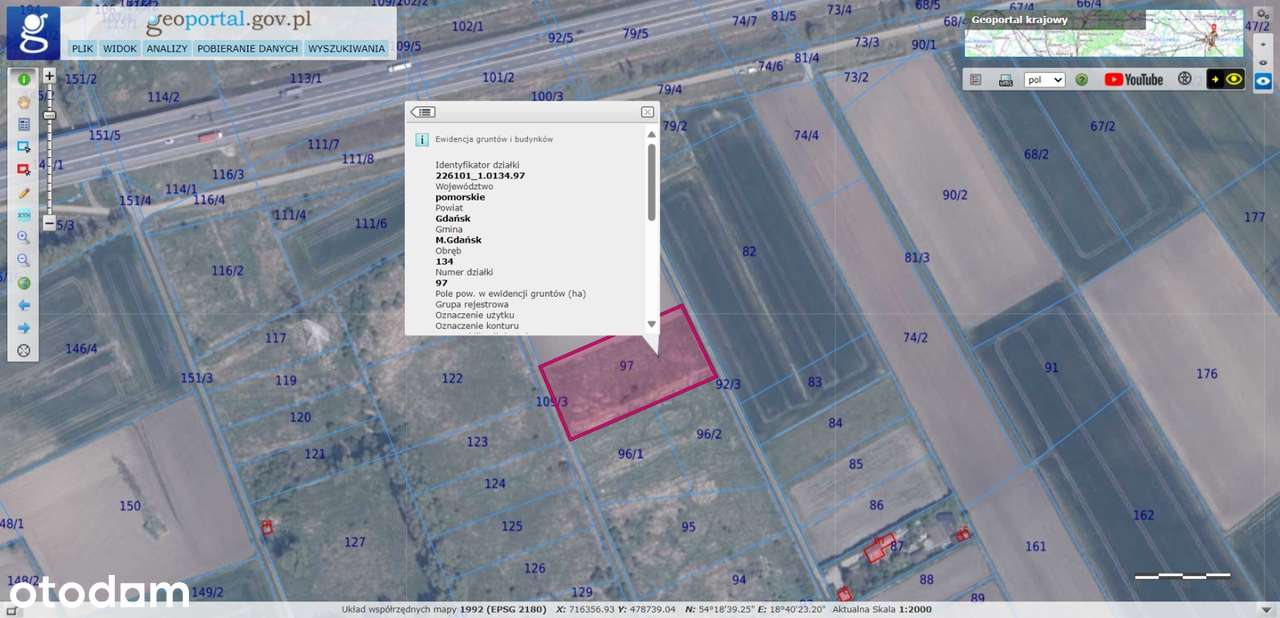Close the parcel info popup
Image resolution: width=1280 pixels, height=618 pixels.
(647, 112)
